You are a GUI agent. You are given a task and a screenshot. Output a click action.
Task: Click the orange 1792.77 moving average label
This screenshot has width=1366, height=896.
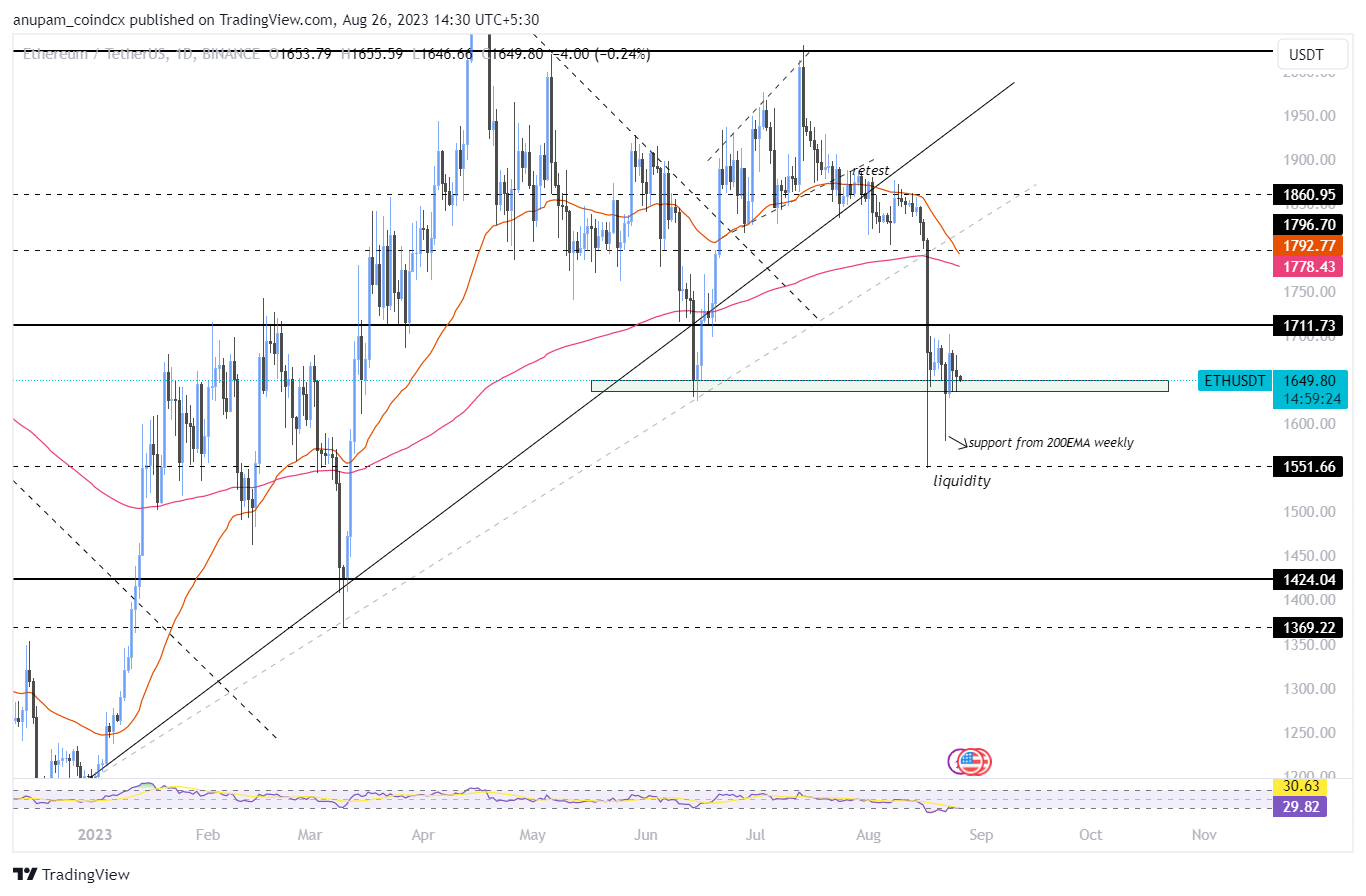pyautogui.click(x=1308, y=246)
